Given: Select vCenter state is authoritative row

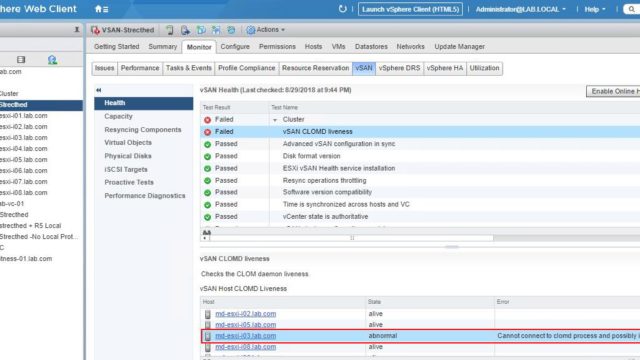Looking at the screenshot, I should point(420,217).
